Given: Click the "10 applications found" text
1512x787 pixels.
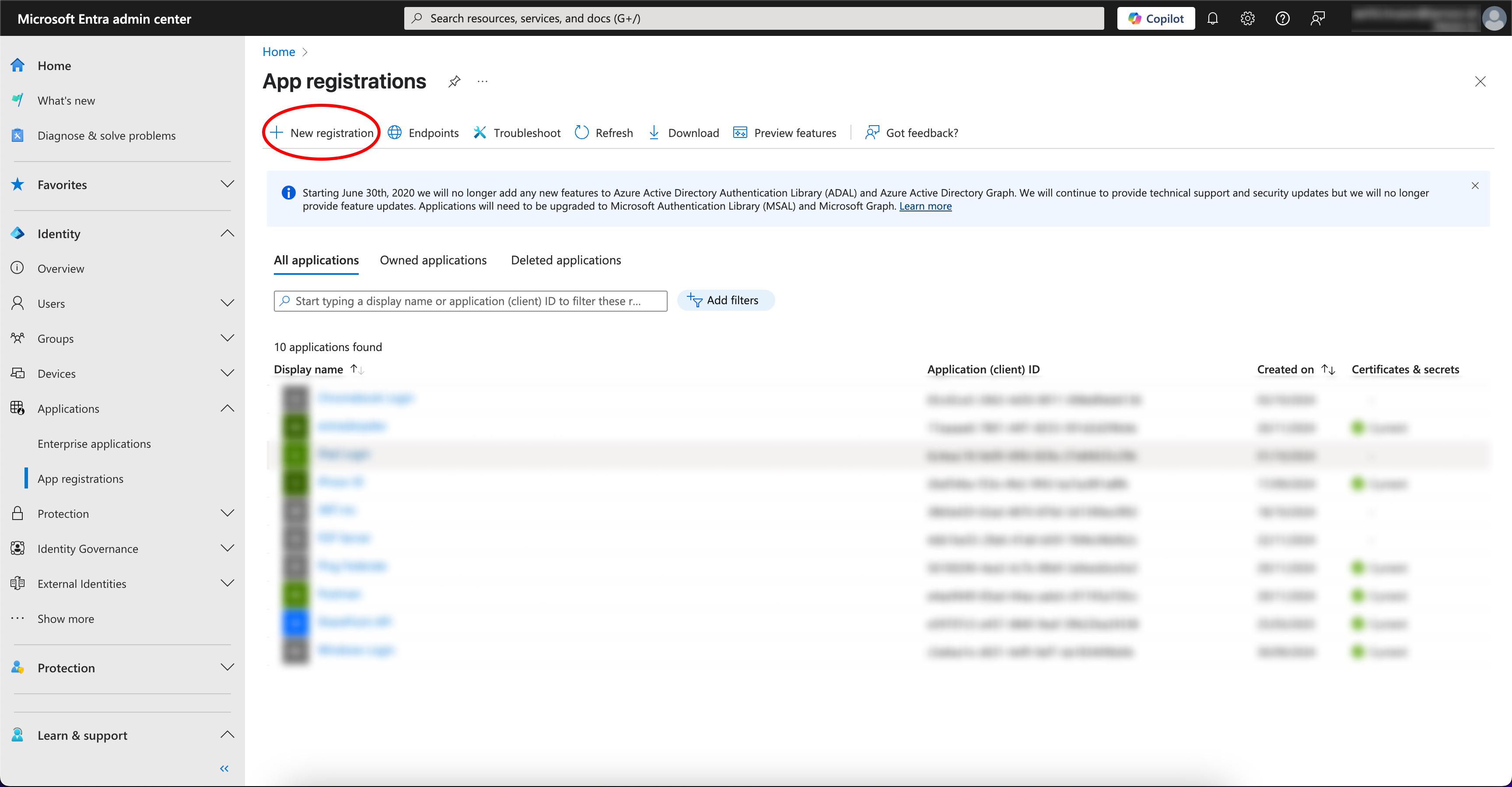Looking at the screenshot, I should coord(328,347).
